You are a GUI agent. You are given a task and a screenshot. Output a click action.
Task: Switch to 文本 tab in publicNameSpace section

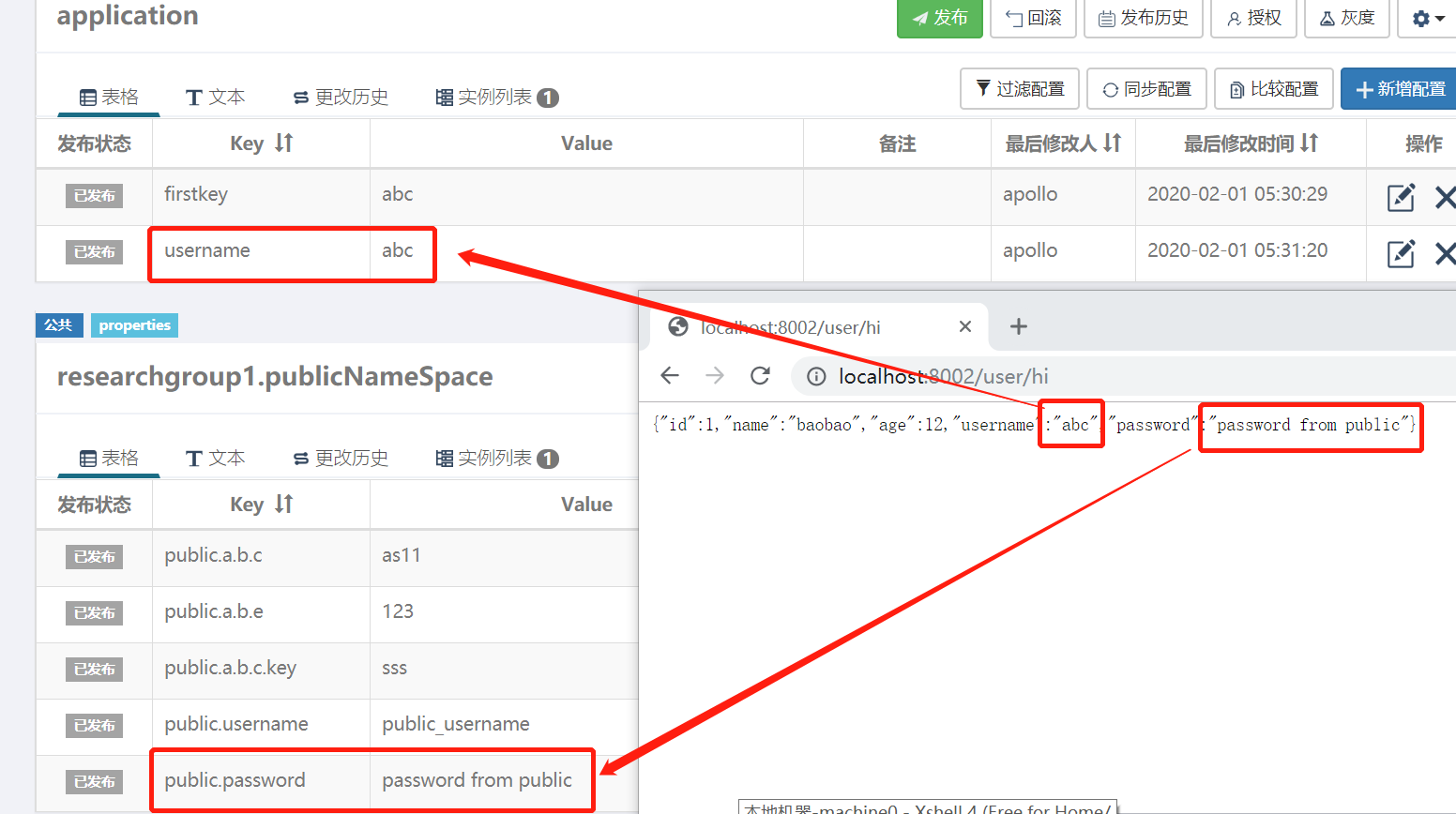(x=215, y=458)
